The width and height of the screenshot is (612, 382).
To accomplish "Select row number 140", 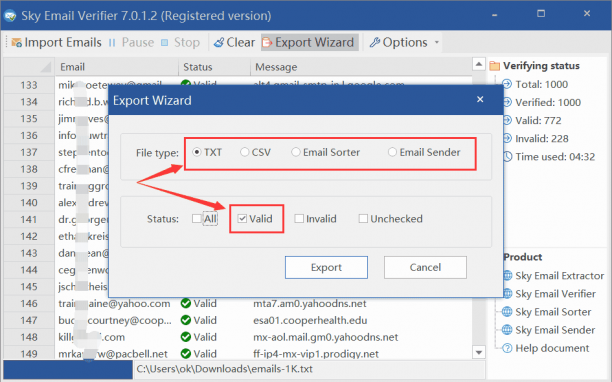I will [29, 203].
